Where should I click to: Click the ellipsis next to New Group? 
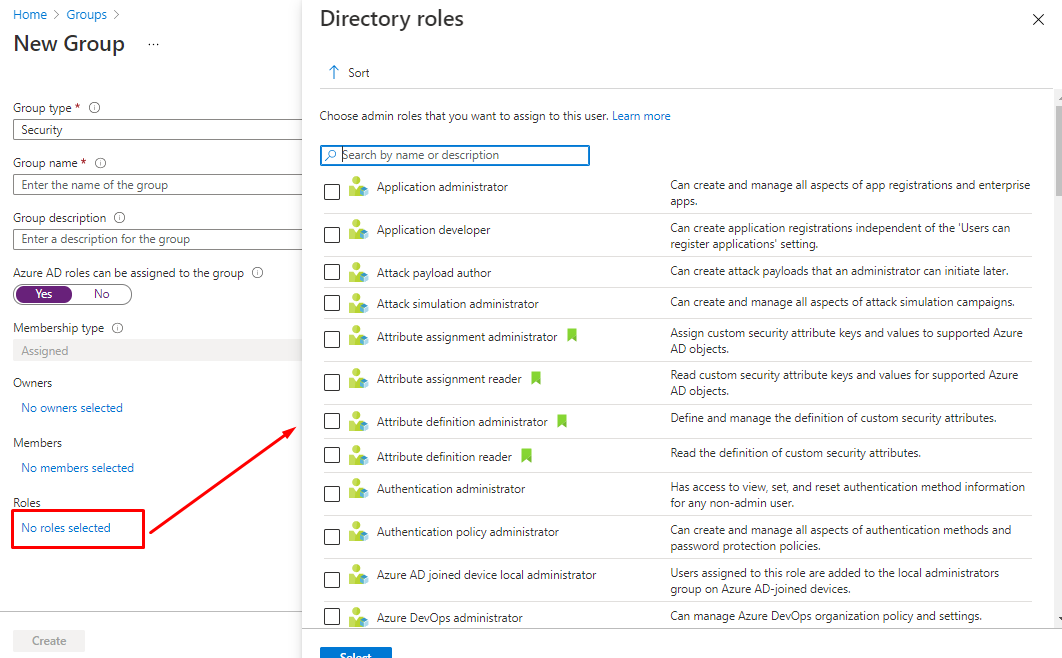click(153, 45)
